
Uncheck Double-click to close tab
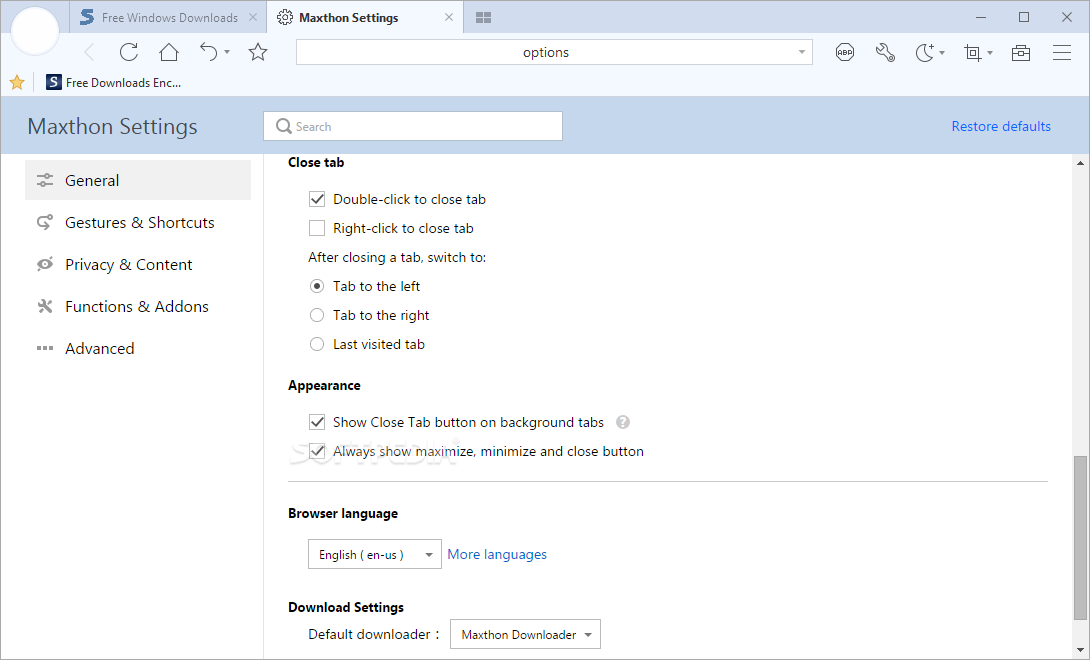tap(317, 200)
